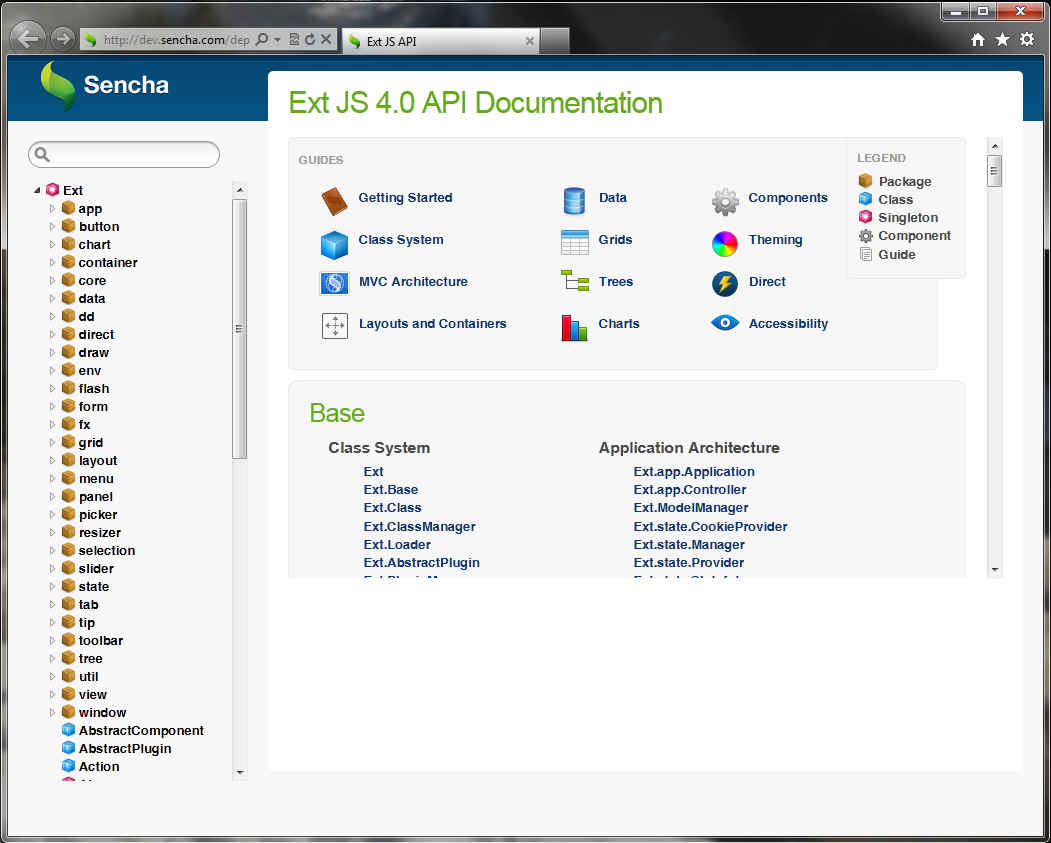This screenshot has height=843, width=1051.
Task: Open the Ext.ClassManager link
Action: coord(420,527)
